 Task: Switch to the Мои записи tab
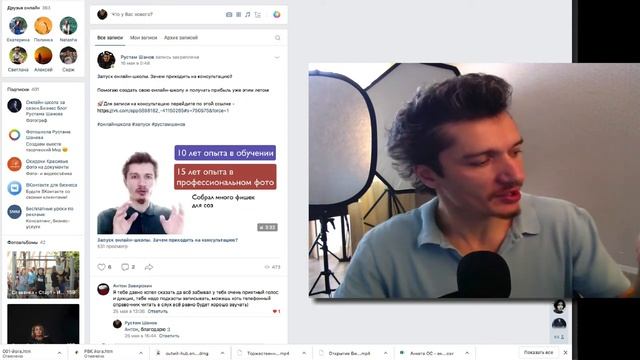click(x=143, y=38)
